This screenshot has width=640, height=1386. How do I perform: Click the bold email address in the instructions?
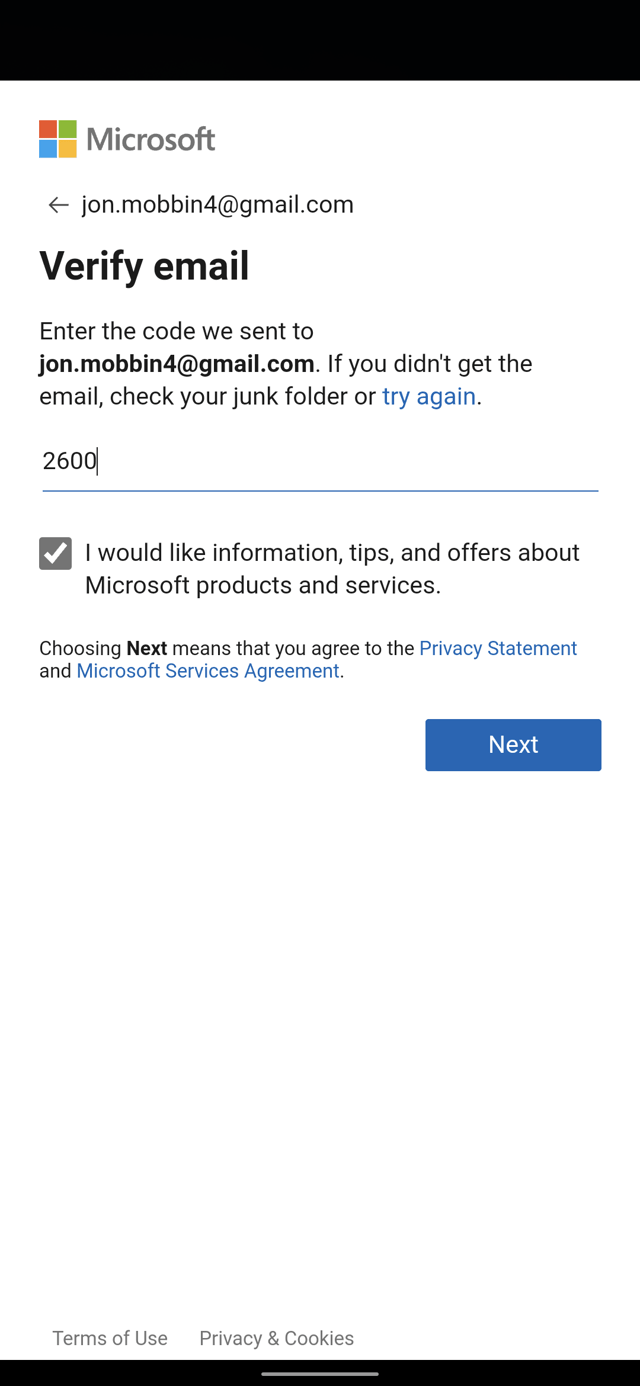coord(177,363)
